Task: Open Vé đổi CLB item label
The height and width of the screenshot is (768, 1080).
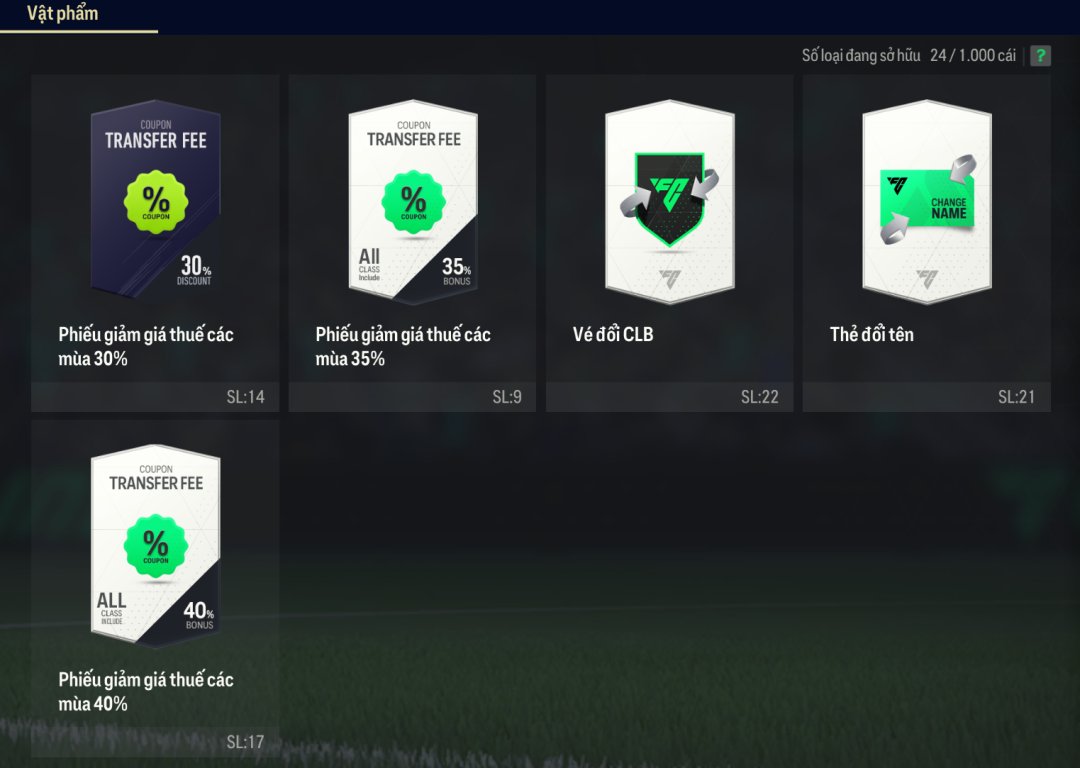Action: pos(613,334)
